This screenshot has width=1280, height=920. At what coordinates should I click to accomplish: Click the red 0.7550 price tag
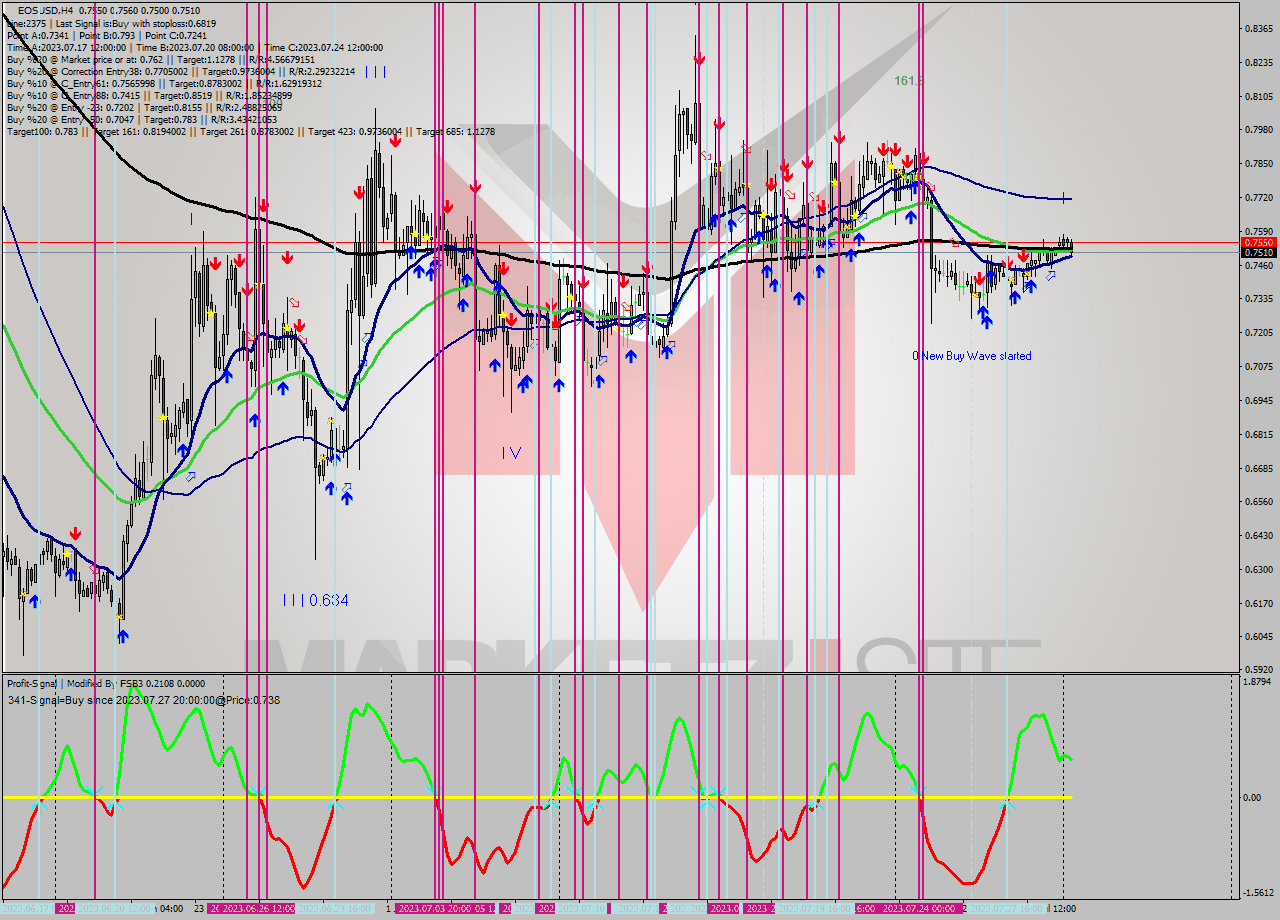tap(1257, 242)
